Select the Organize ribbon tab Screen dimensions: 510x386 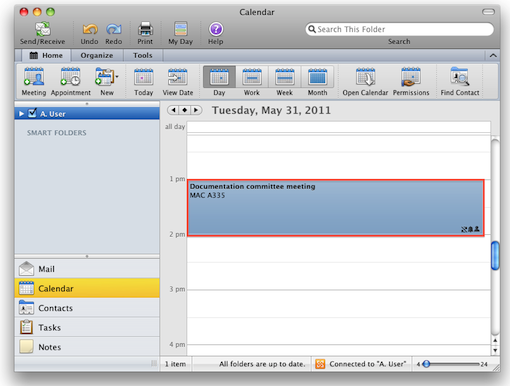pyautogui.click(x=97, y=55)
